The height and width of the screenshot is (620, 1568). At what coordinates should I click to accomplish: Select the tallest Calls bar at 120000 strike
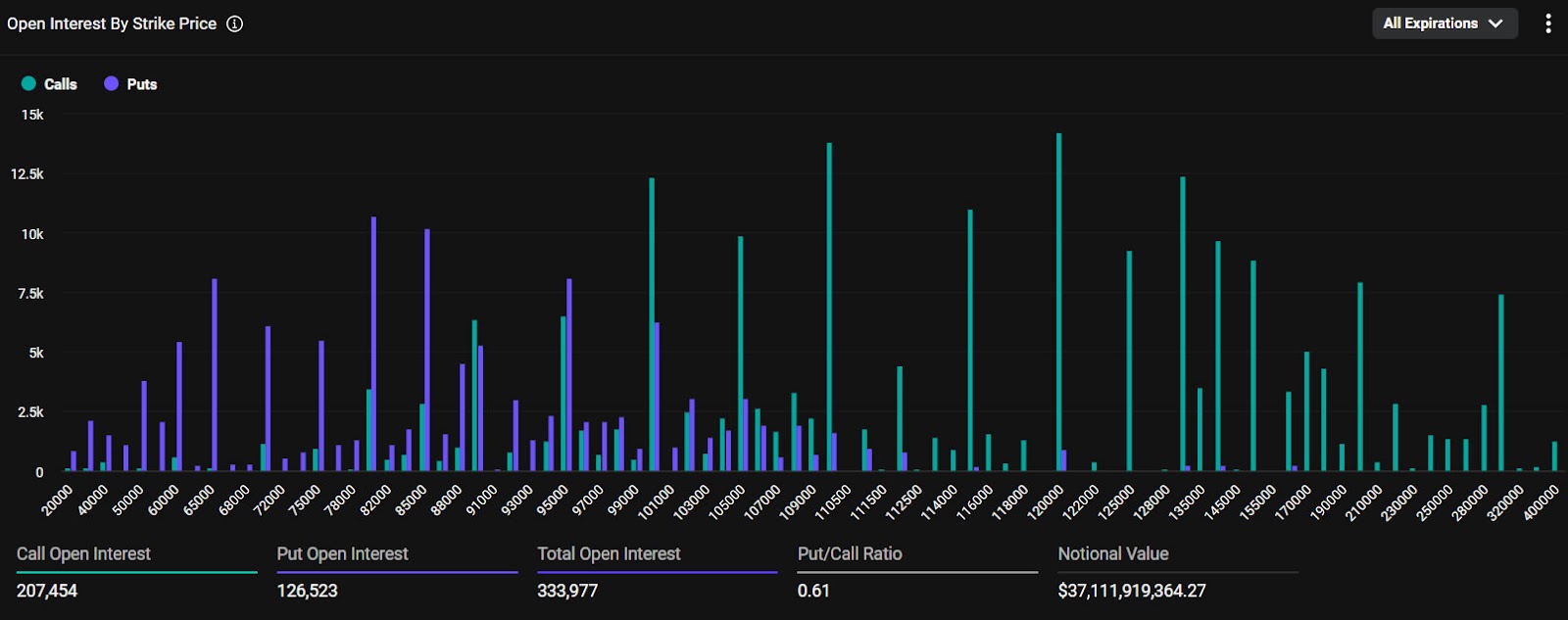[x=1058, y=304]
